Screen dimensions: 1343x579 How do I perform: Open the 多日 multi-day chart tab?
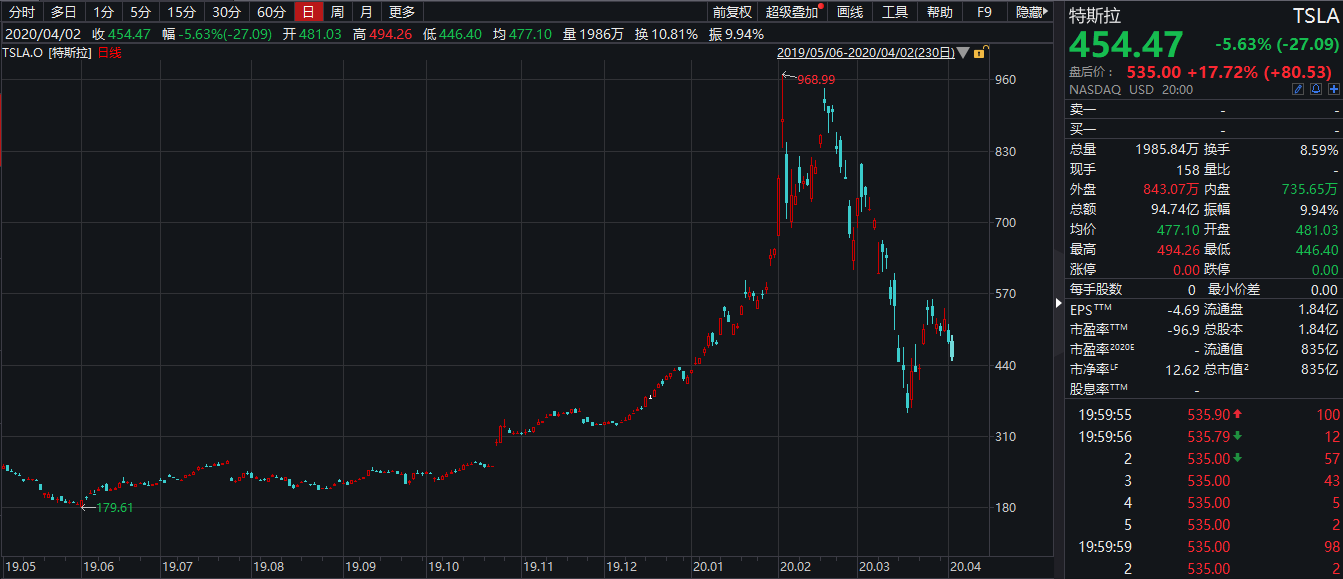coord(64,12)
